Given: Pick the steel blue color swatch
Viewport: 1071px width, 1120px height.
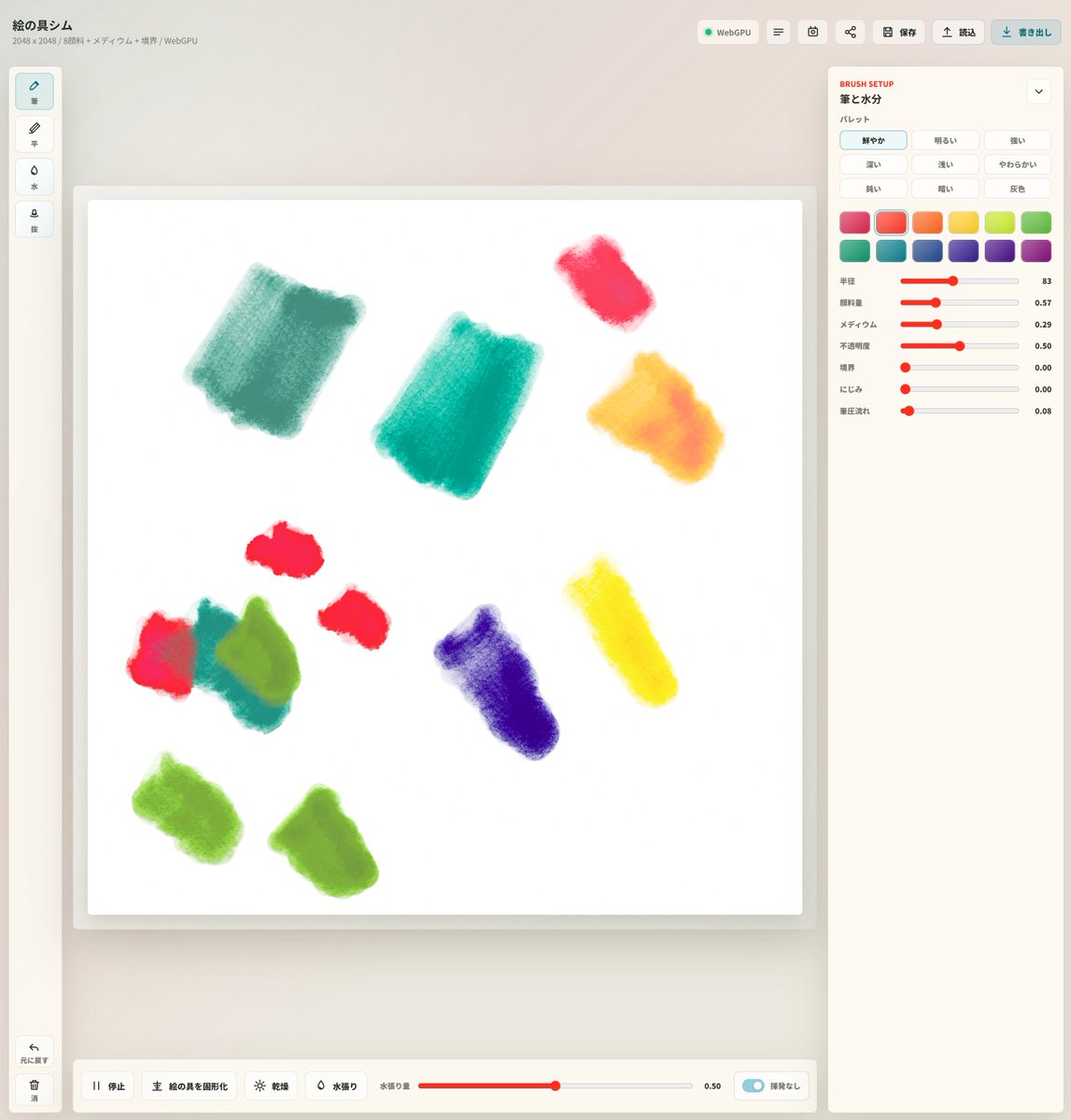Looking at the screenshot, I should click(927, 250).
